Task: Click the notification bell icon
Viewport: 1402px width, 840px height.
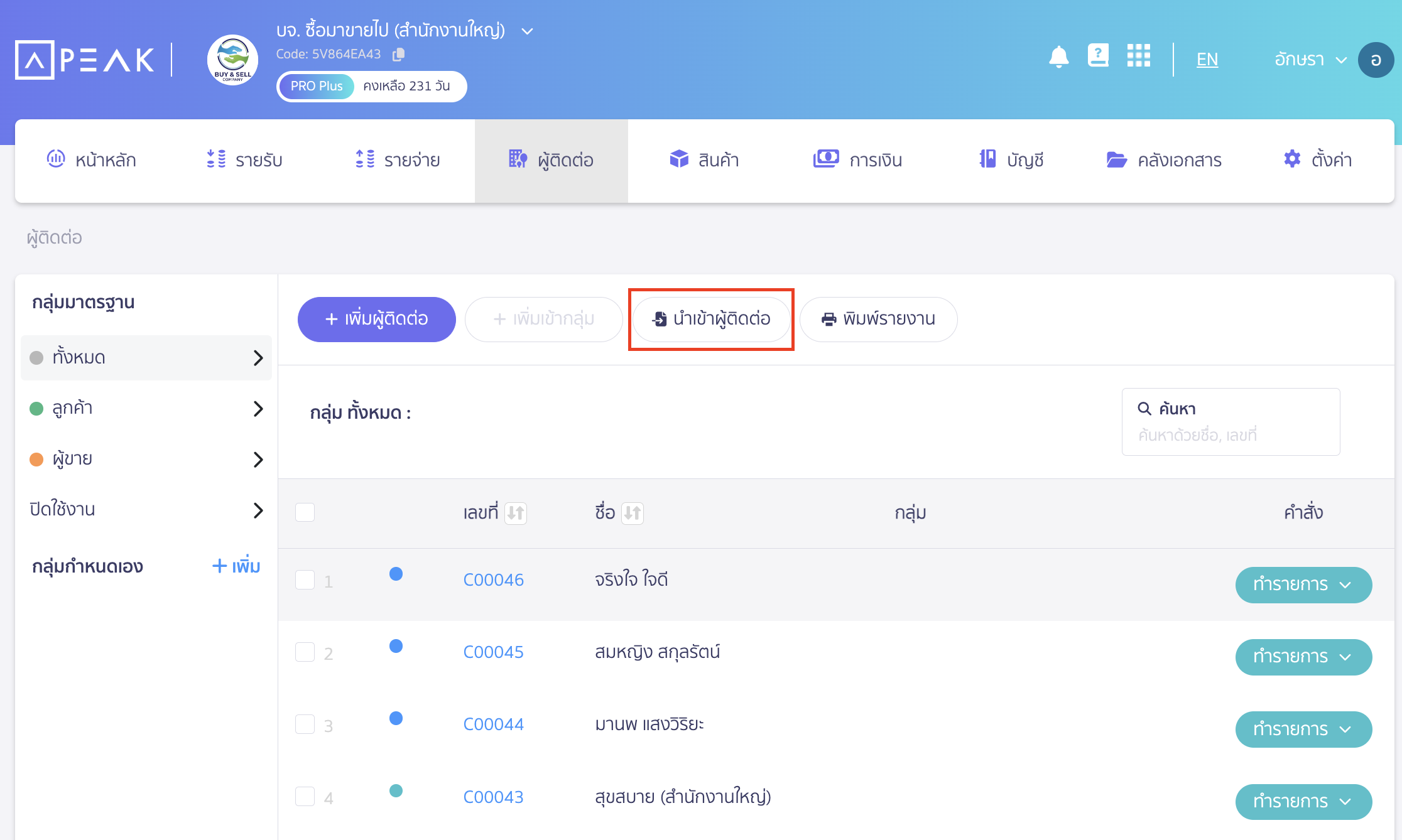Action: (x=1058, y=57)
